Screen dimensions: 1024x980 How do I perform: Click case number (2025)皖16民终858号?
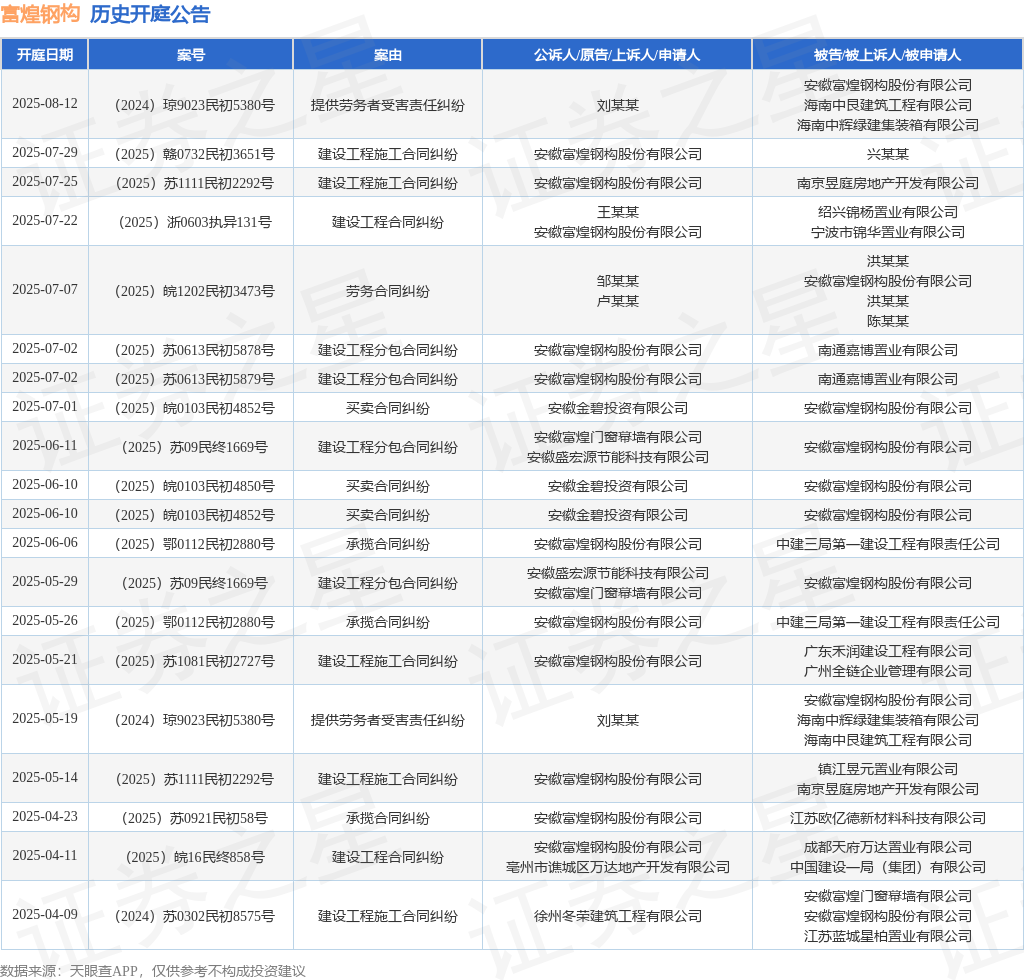click(x=195, y=857)
